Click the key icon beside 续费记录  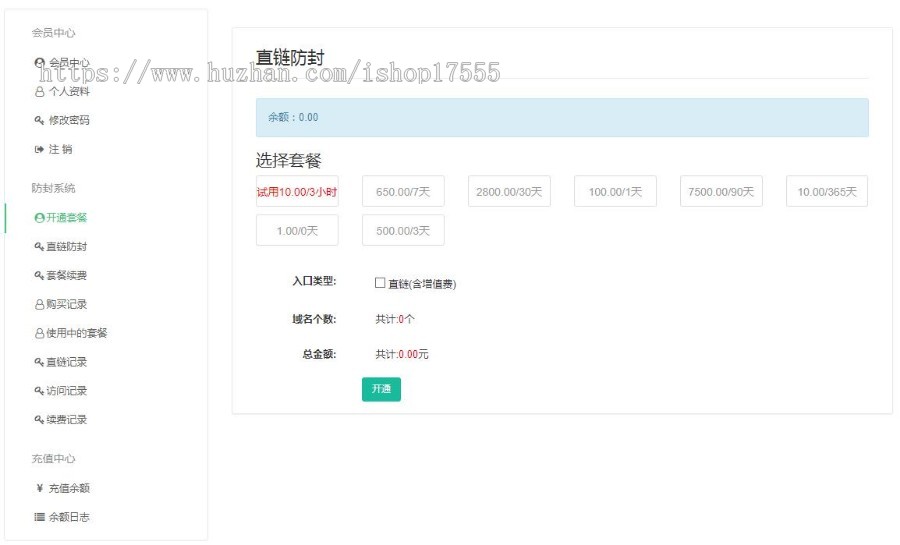tap(39, 420)
